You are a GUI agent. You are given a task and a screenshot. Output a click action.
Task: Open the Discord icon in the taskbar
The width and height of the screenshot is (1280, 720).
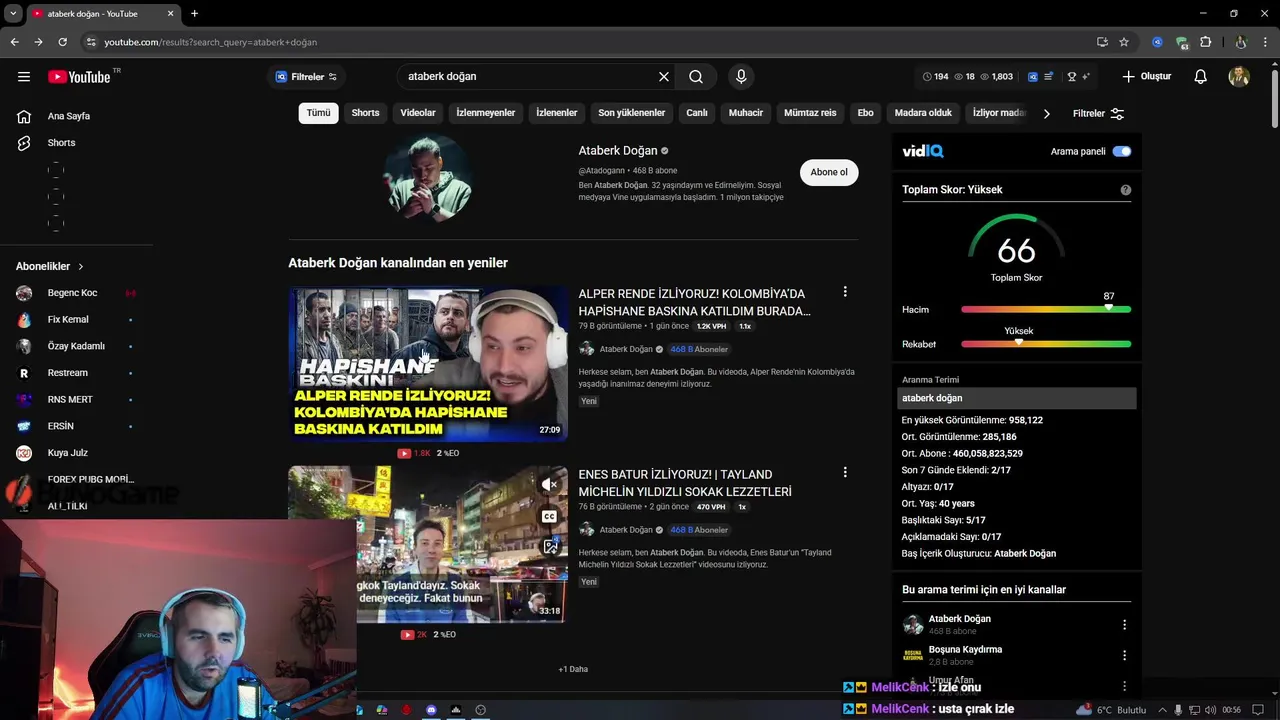431,710
